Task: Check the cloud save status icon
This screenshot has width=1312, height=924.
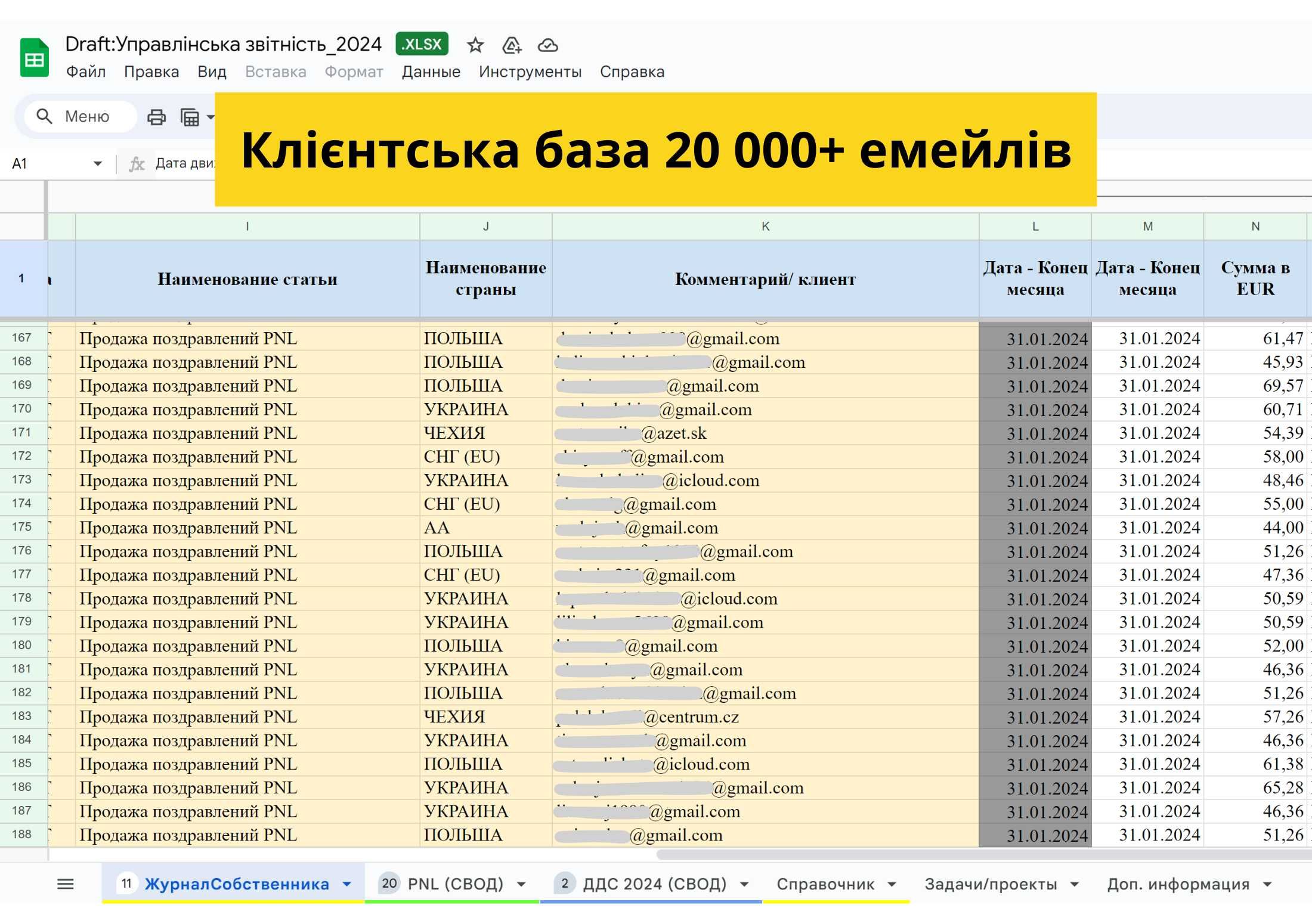Action: tap(547, 45)
